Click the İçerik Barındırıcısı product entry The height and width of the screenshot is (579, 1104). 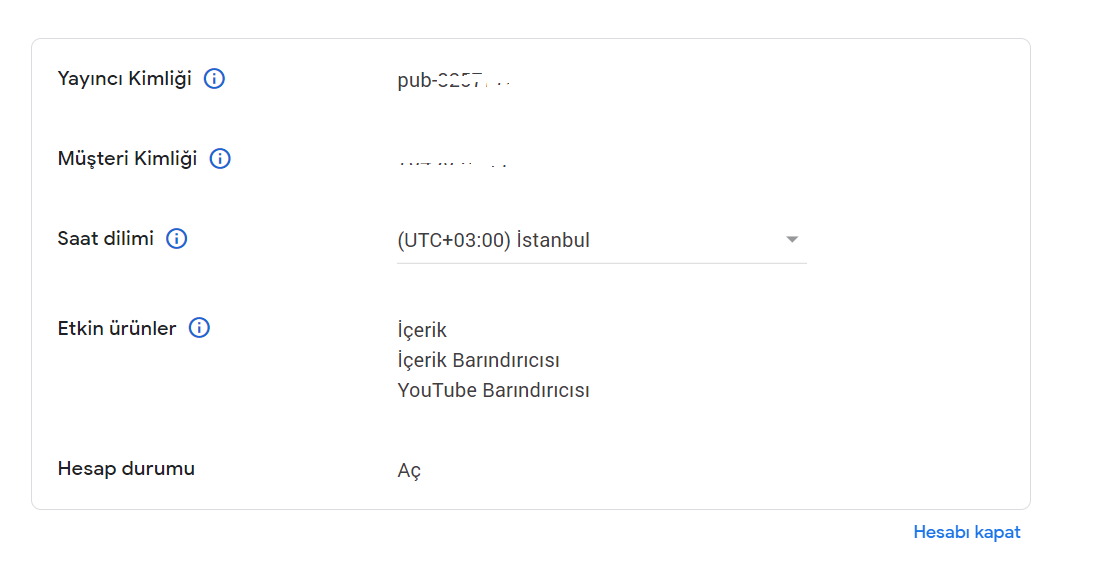tap(478, 360)
